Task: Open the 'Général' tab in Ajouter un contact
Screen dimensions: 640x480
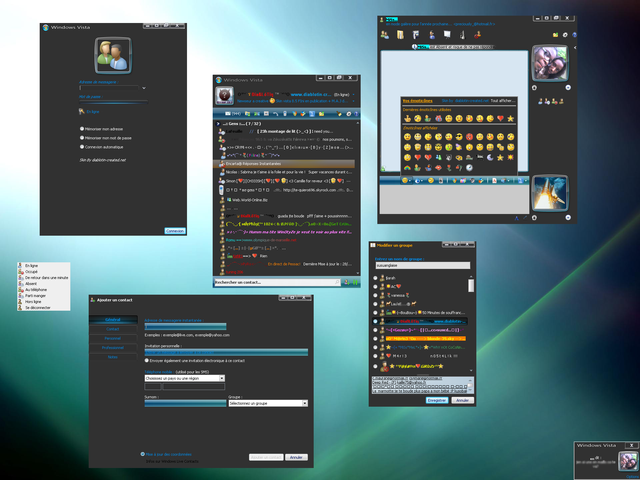Action: (x=113, y=320)
